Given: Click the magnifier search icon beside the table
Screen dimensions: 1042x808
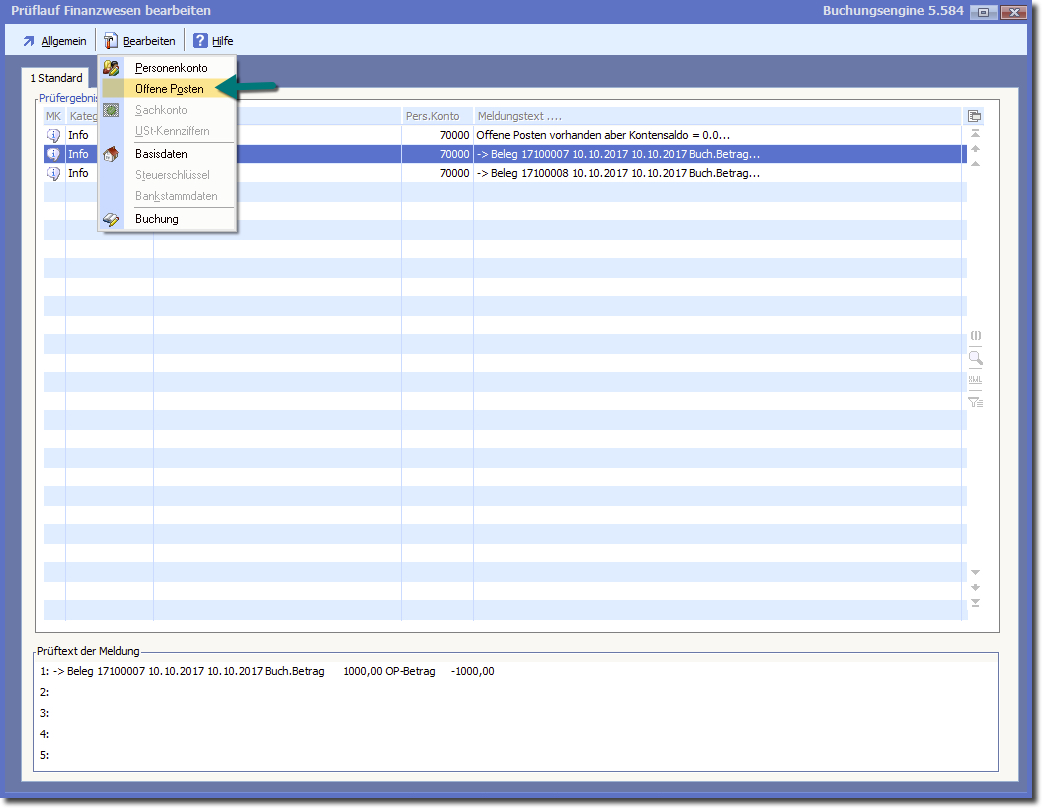Looking at the screenshot, I should [975, 358].
